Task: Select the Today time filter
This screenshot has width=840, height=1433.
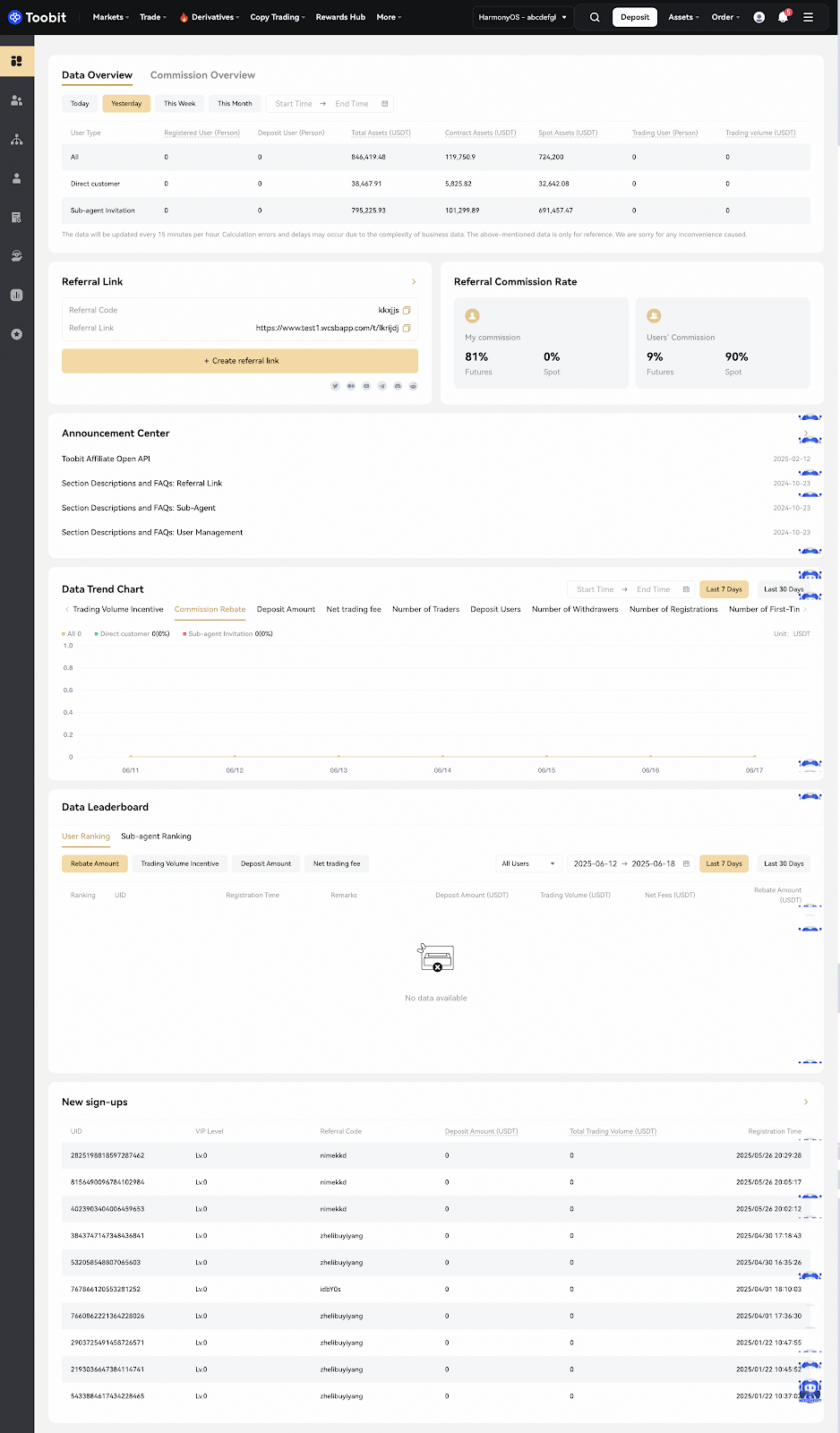Action: (x=80, y=104)
